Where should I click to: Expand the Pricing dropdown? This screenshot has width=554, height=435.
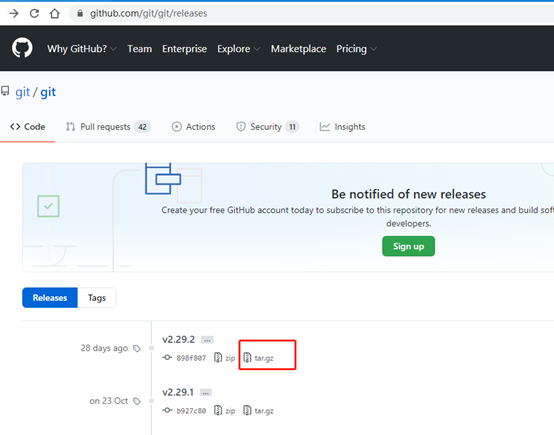pyautogui.click(x=356, y=49)
